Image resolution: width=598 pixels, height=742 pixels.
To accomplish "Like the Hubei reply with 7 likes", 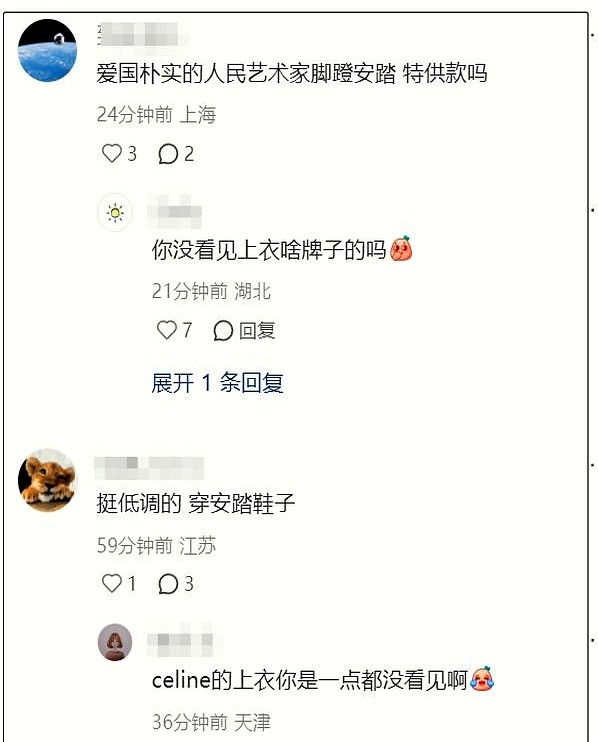I will click(167, 330).
